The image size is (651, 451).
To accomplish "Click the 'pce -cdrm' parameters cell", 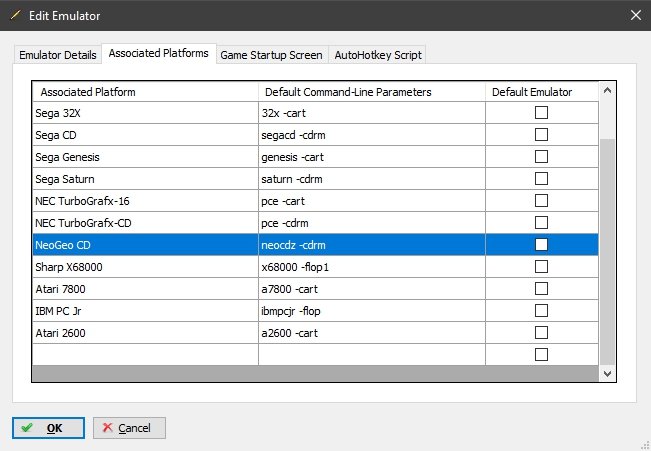I will click(372, 223).
